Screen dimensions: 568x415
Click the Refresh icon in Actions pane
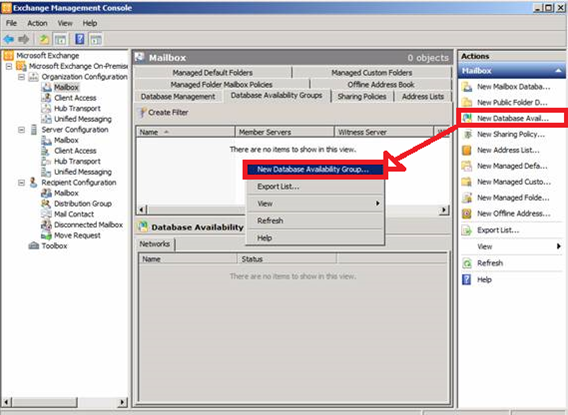(467, 263)
